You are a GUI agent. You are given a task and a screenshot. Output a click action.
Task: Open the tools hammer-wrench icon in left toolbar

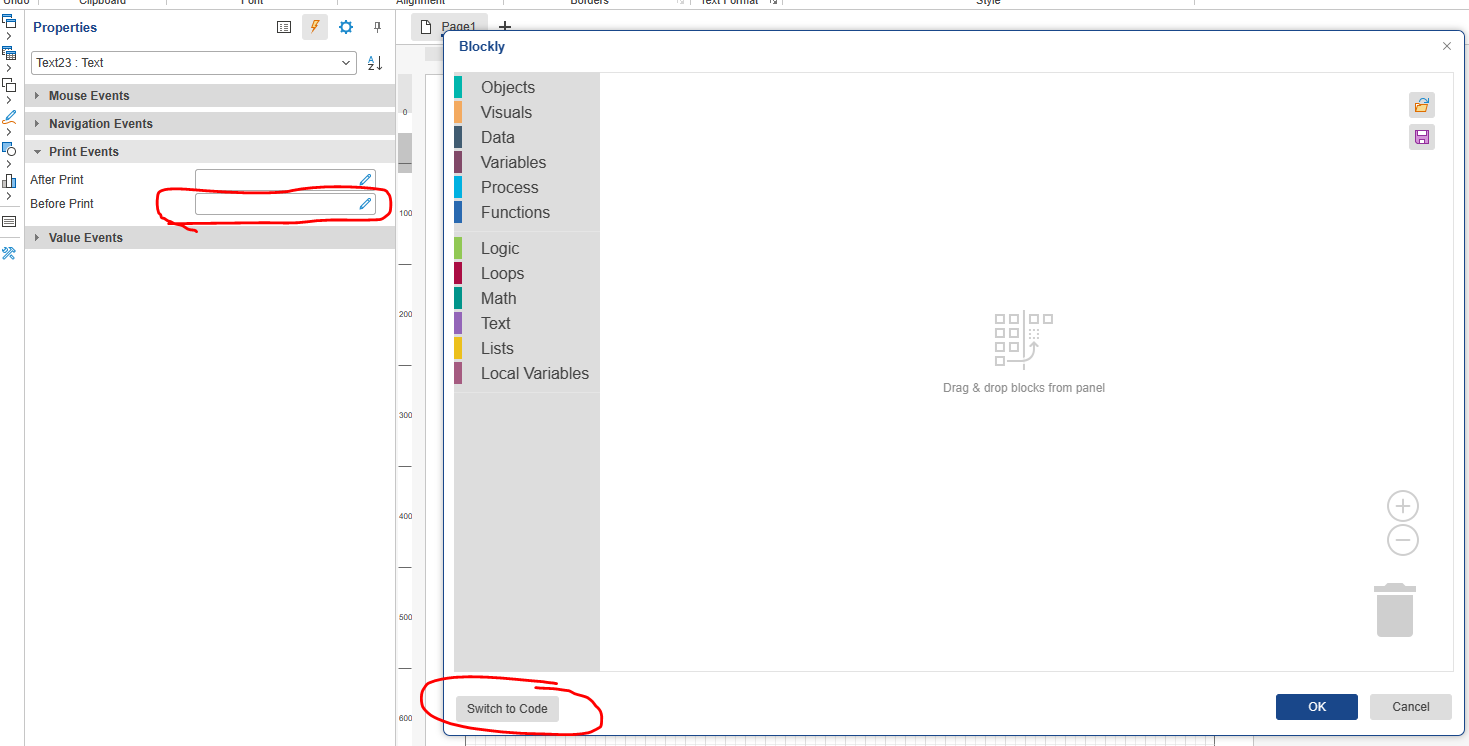click(x=9, y=253)
